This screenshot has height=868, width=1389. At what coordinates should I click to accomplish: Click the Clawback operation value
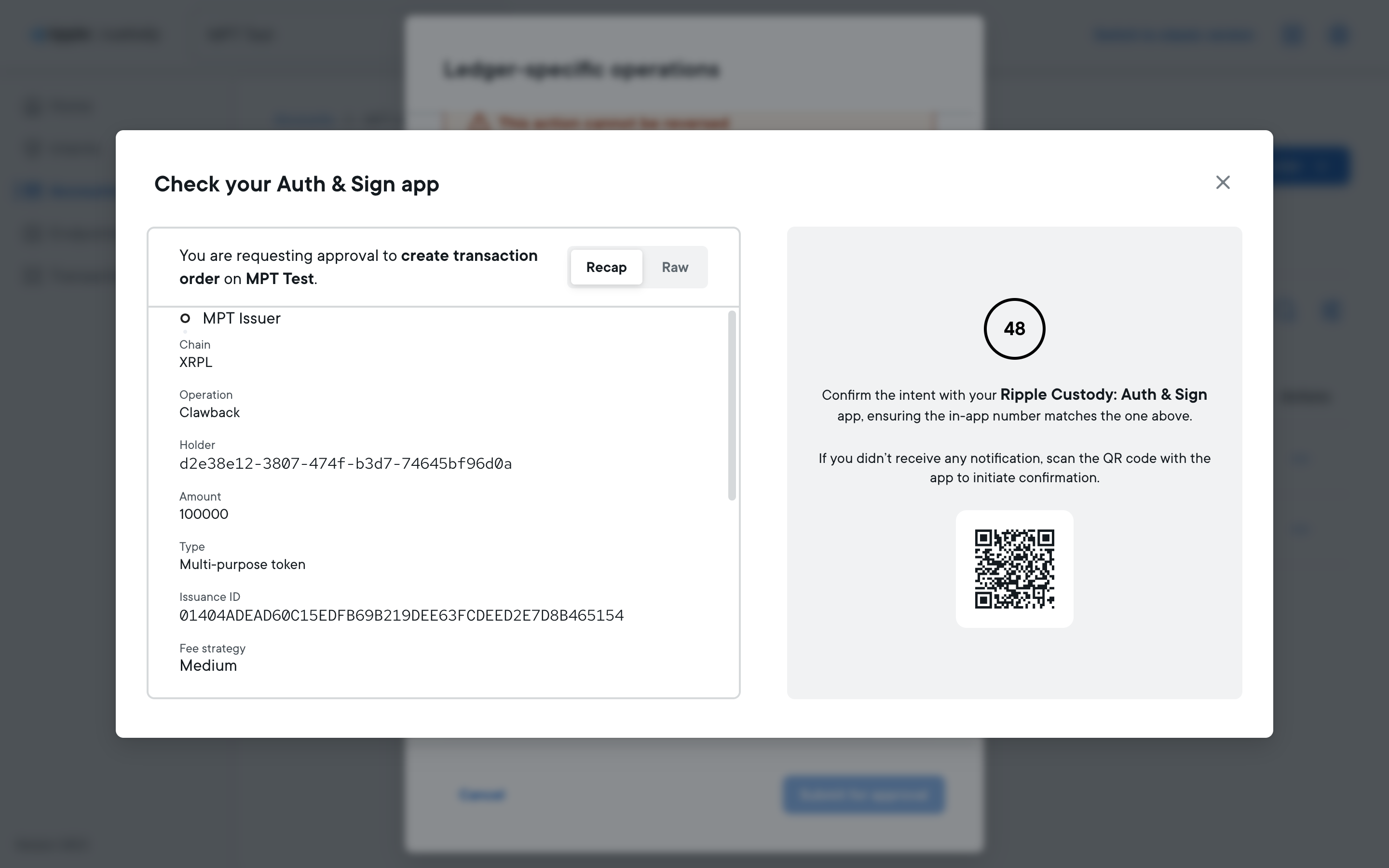coord(209,413)
